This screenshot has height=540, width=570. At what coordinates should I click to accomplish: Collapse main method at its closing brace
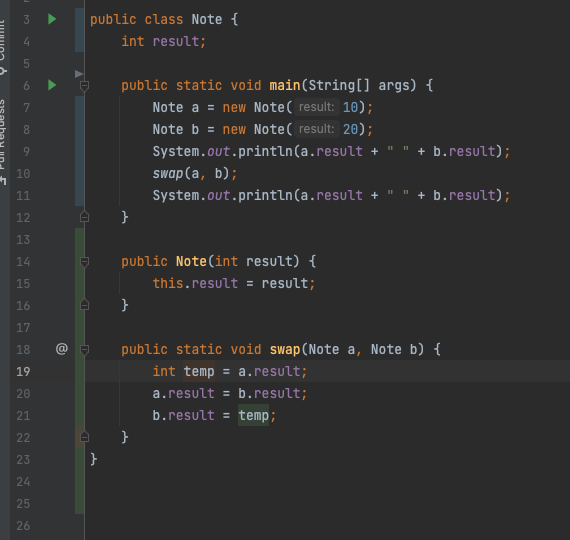pyautogui.click(x=84, y=217)
